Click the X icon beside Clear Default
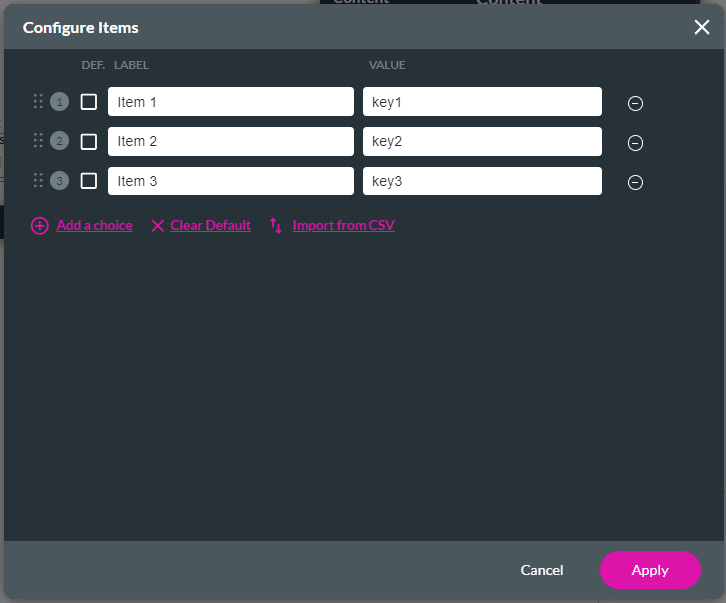The image size is (726, 603). 157,226
